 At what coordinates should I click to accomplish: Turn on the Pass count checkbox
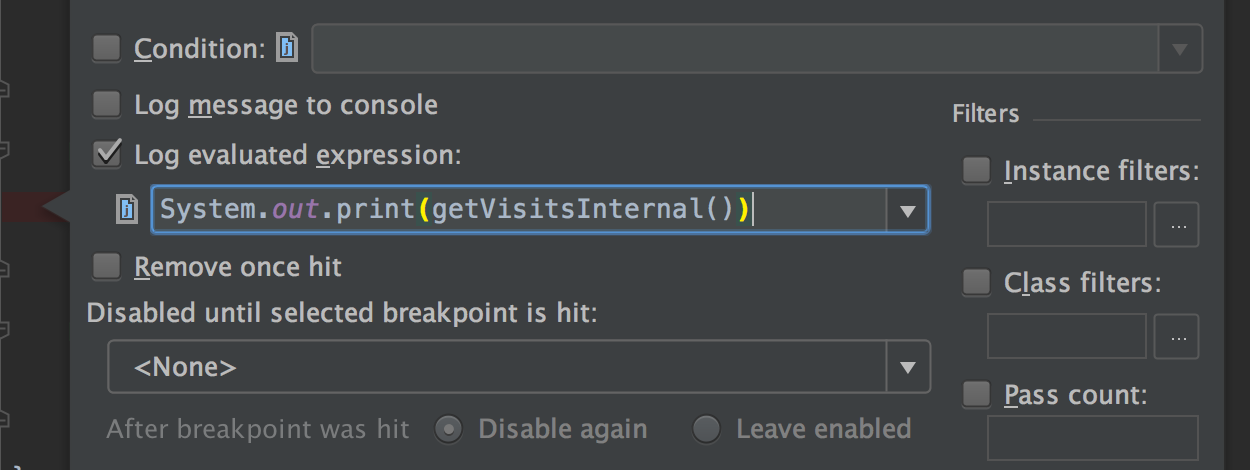click(976, 395)
